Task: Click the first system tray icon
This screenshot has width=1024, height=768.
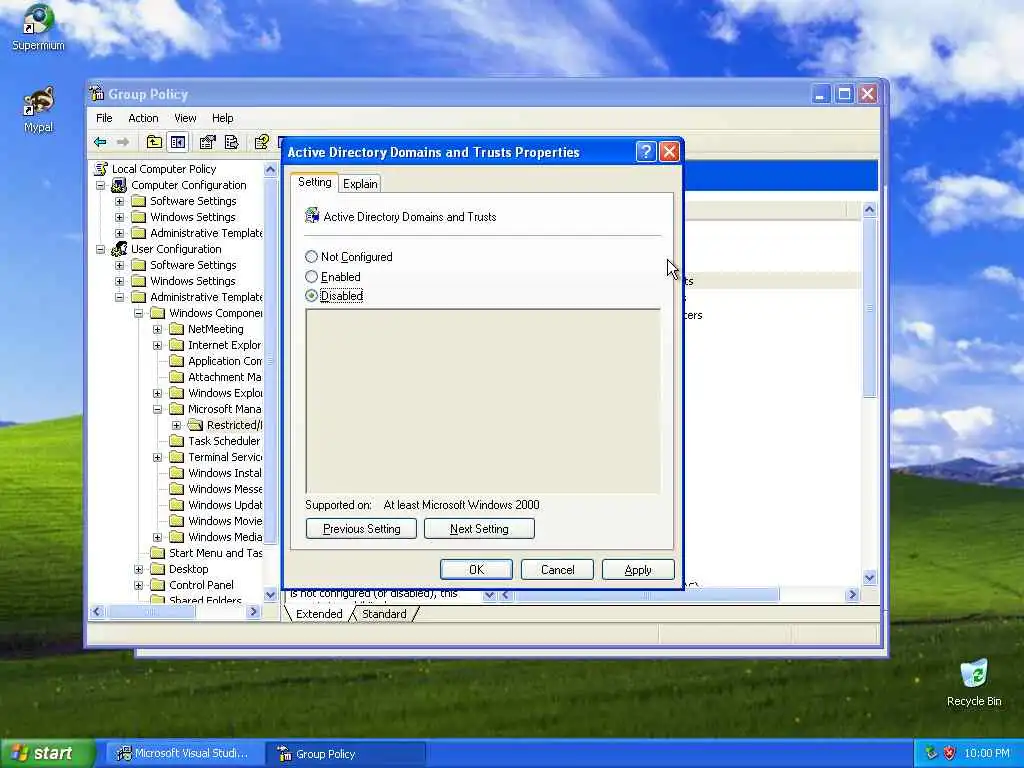Action: click(931, 753)
